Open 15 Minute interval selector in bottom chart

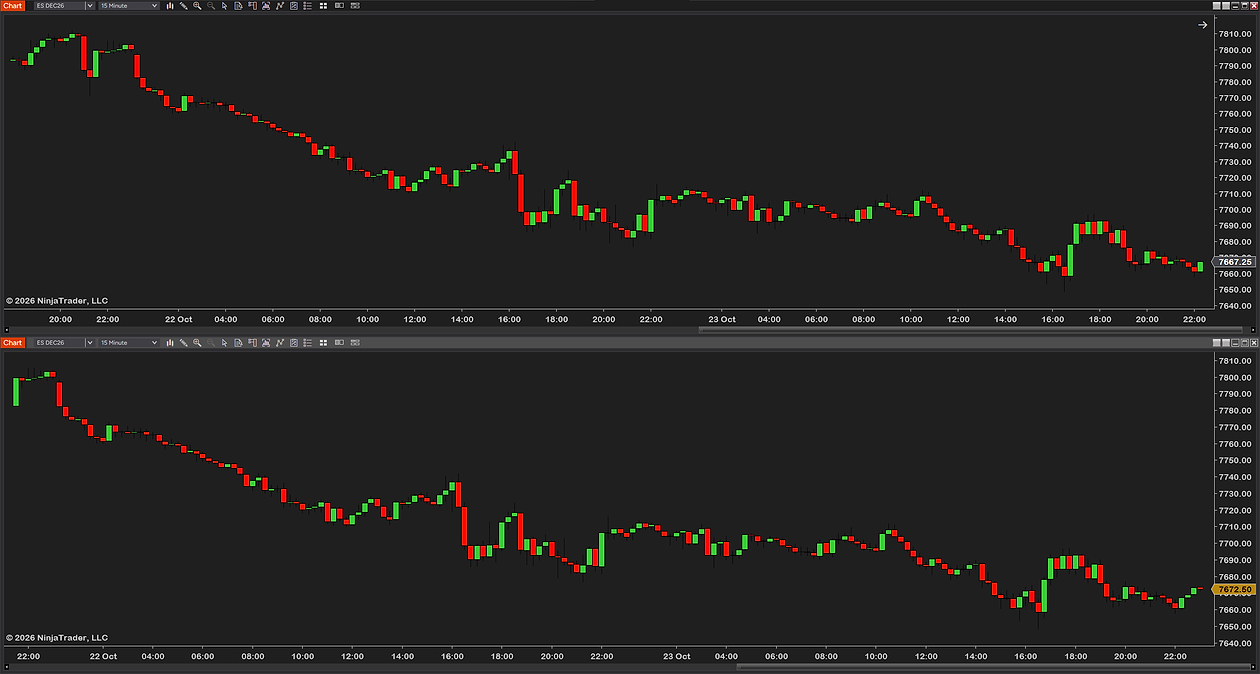click(x=128, y=343)
